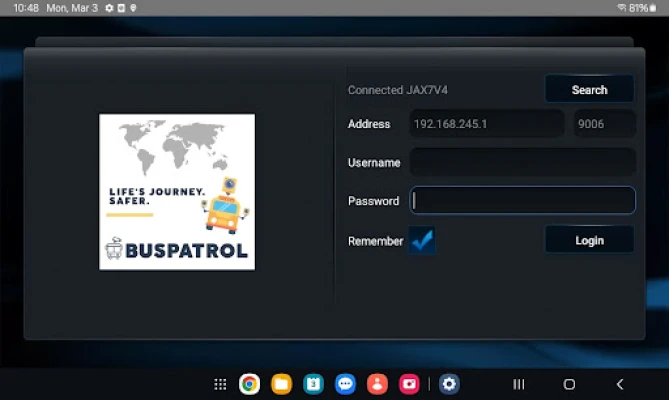
Task: Focus the IP address field 192.168.245.1
Action: 487,124
